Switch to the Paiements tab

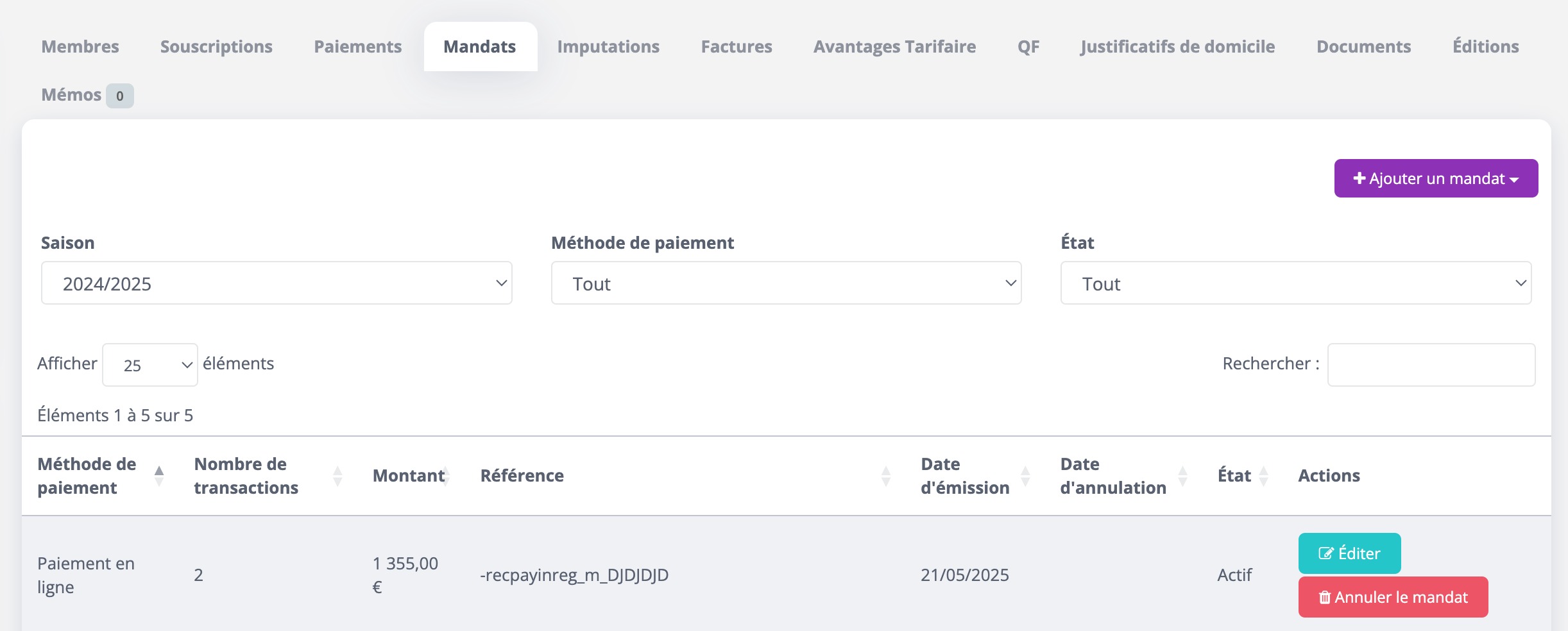click(x=357, y=47)
